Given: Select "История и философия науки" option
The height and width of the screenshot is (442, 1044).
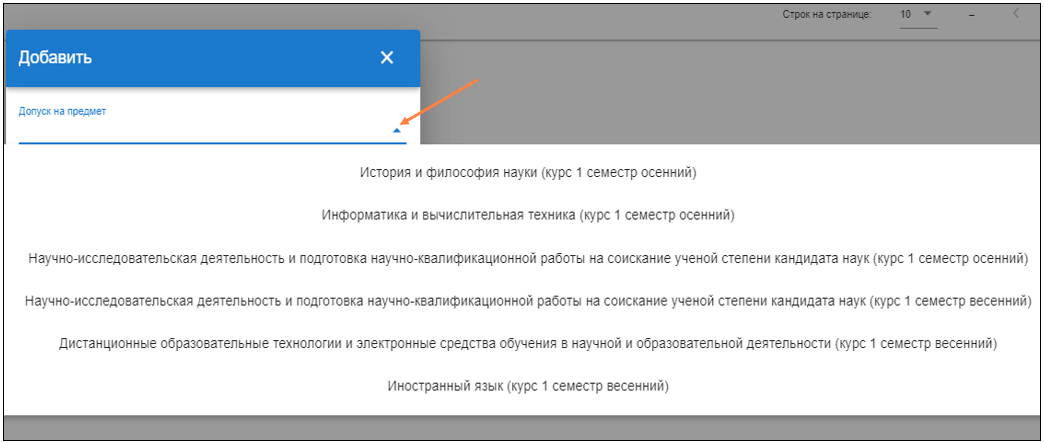Looking at the screenshot, I should (527, 173).
